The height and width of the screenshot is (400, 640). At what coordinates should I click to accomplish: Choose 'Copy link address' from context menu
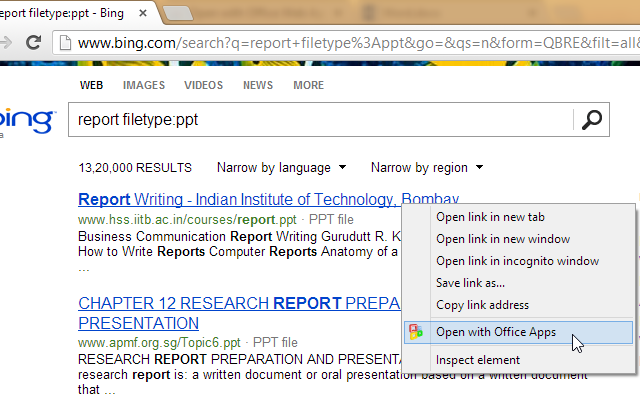pyautogui.click(x=518, y=305)
